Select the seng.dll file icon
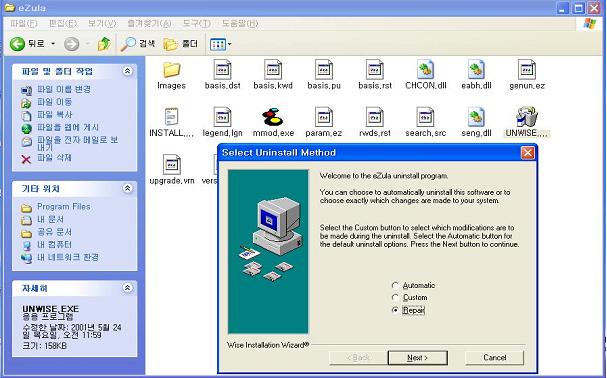 pyautogui.click(x=476, y=117)
